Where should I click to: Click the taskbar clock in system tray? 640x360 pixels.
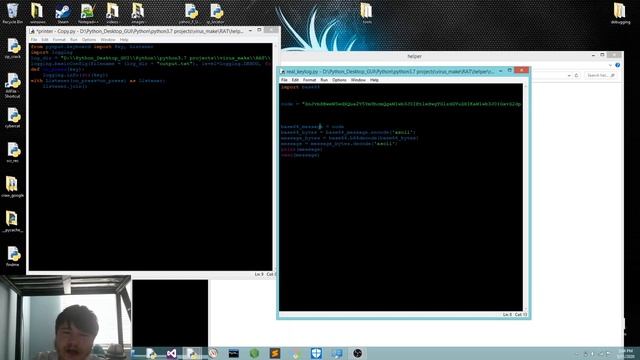point(626,353)
